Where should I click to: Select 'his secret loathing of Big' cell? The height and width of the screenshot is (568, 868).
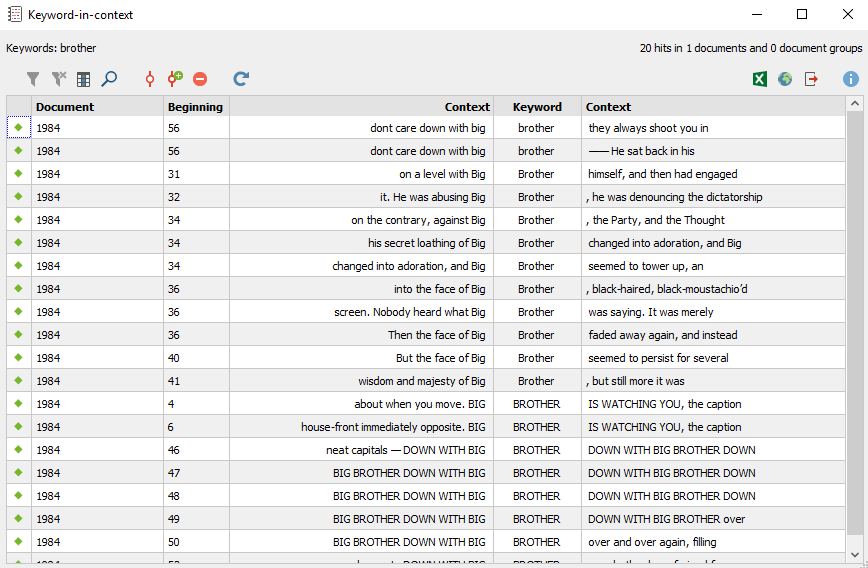coord(361,242)
